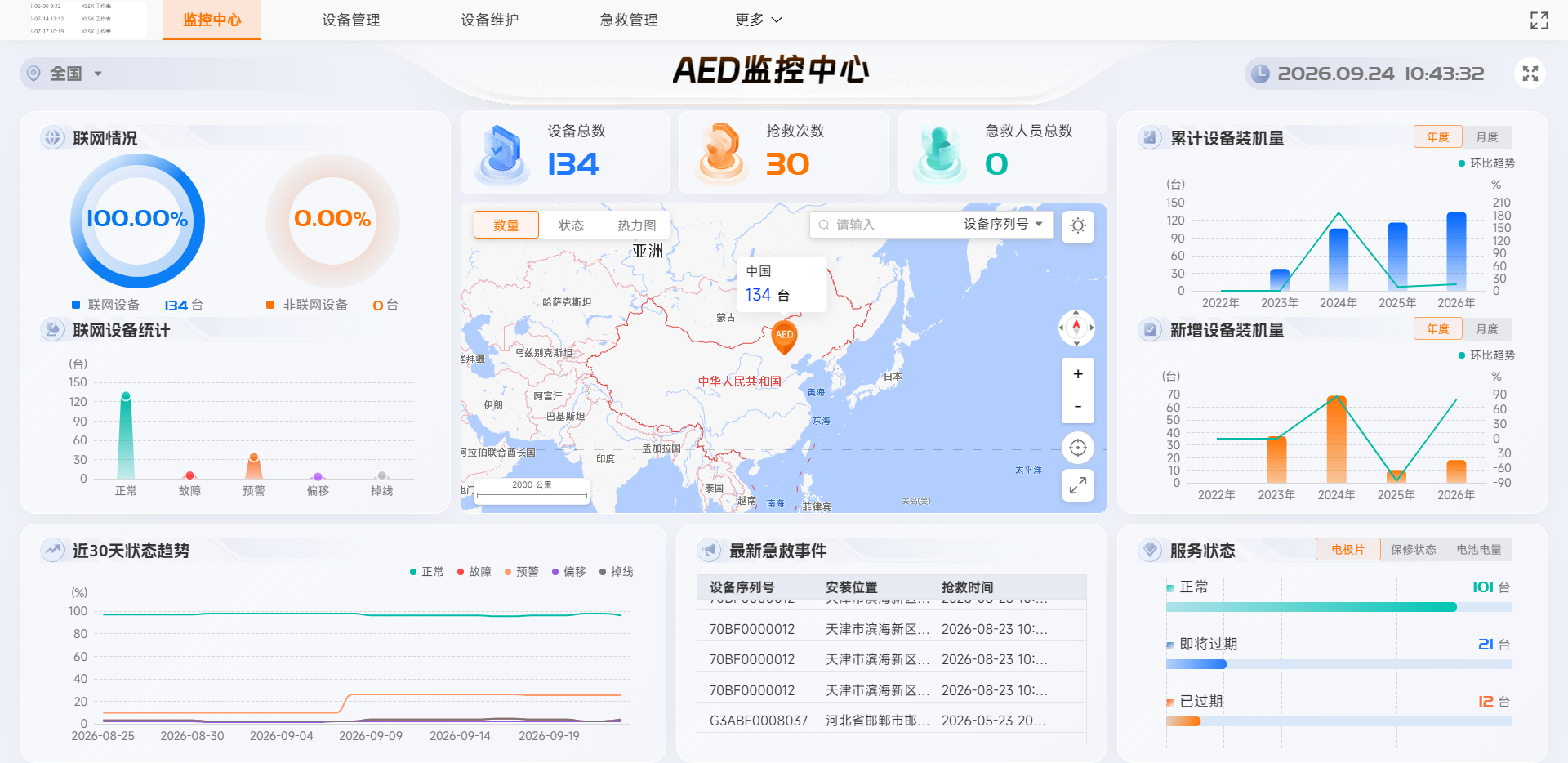1568x763 pixels.
Task: Click the 联网情况 panel header icon
Action: [53, 137]
